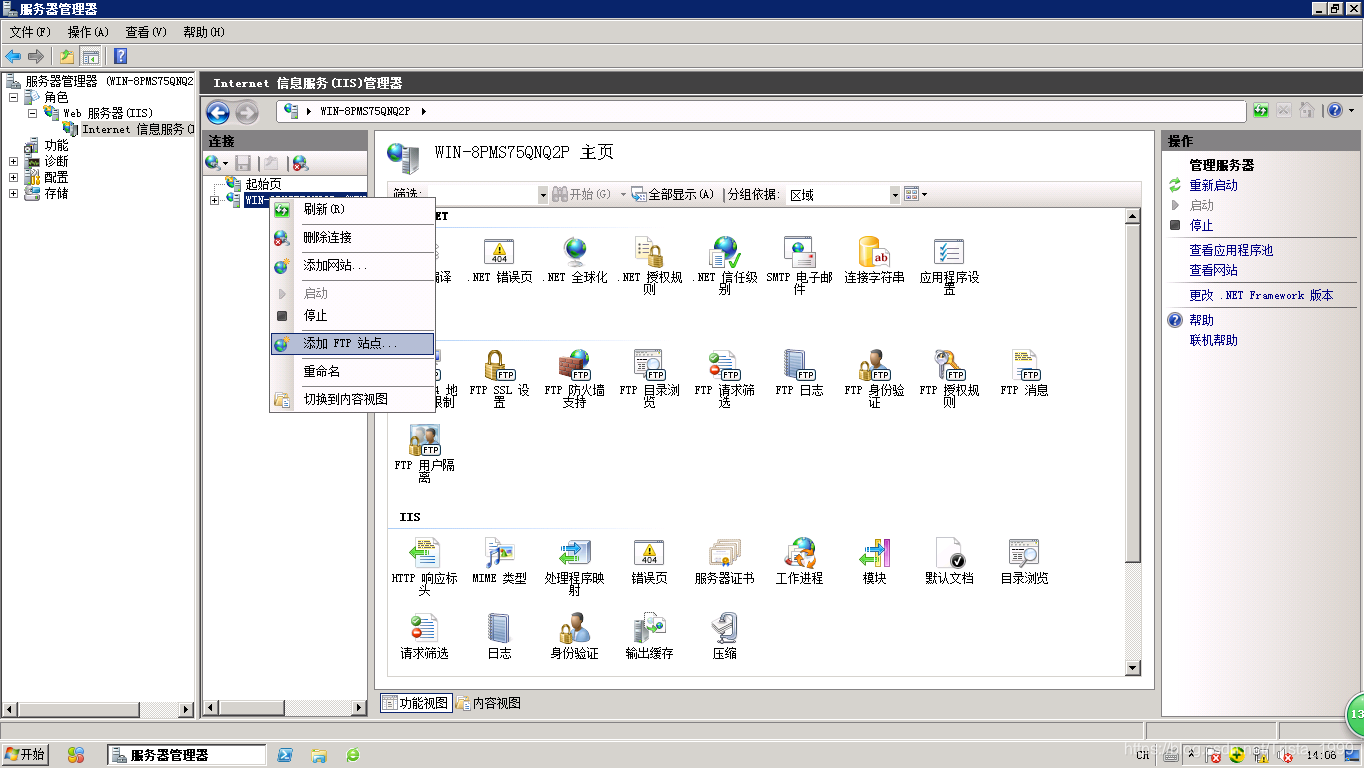Open FTP SSL 设置 lock icon

pyautogui.click(x=499, y=364)
